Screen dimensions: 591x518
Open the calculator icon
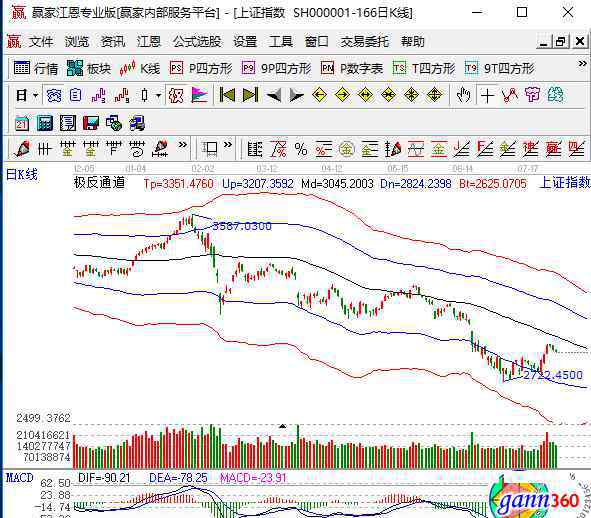coord(44,123)
